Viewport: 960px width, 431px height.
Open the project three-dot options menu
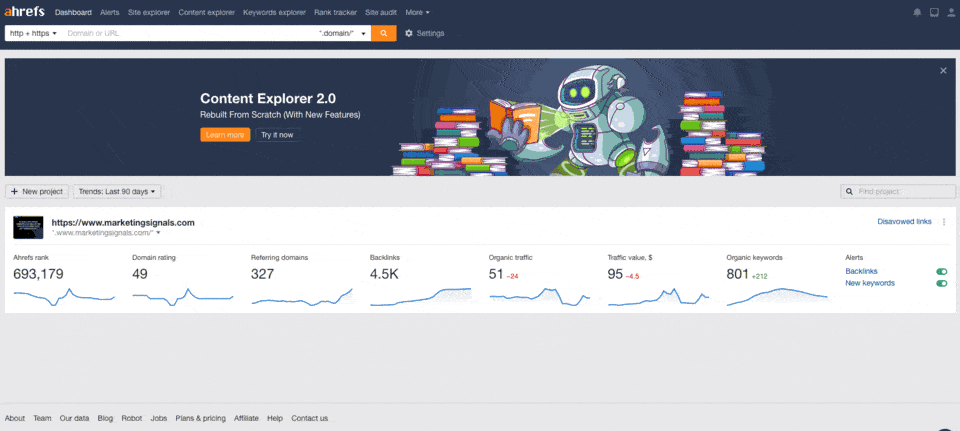943,222
